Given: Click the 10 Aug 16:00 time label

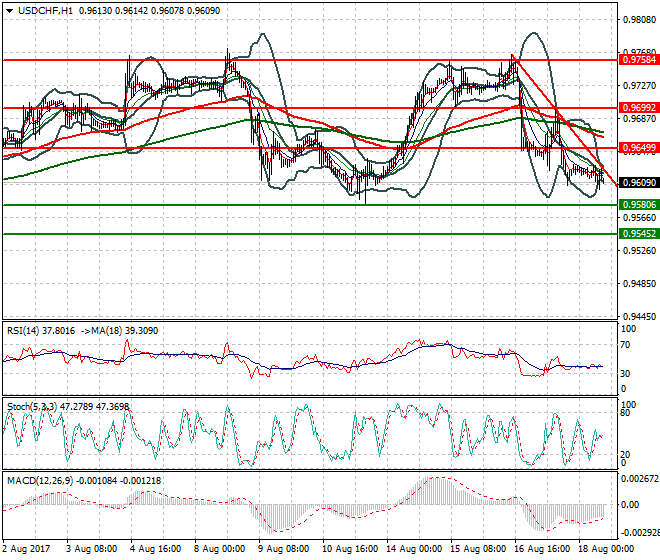Looking at the screenshot, I should click(x=351, y=549).
